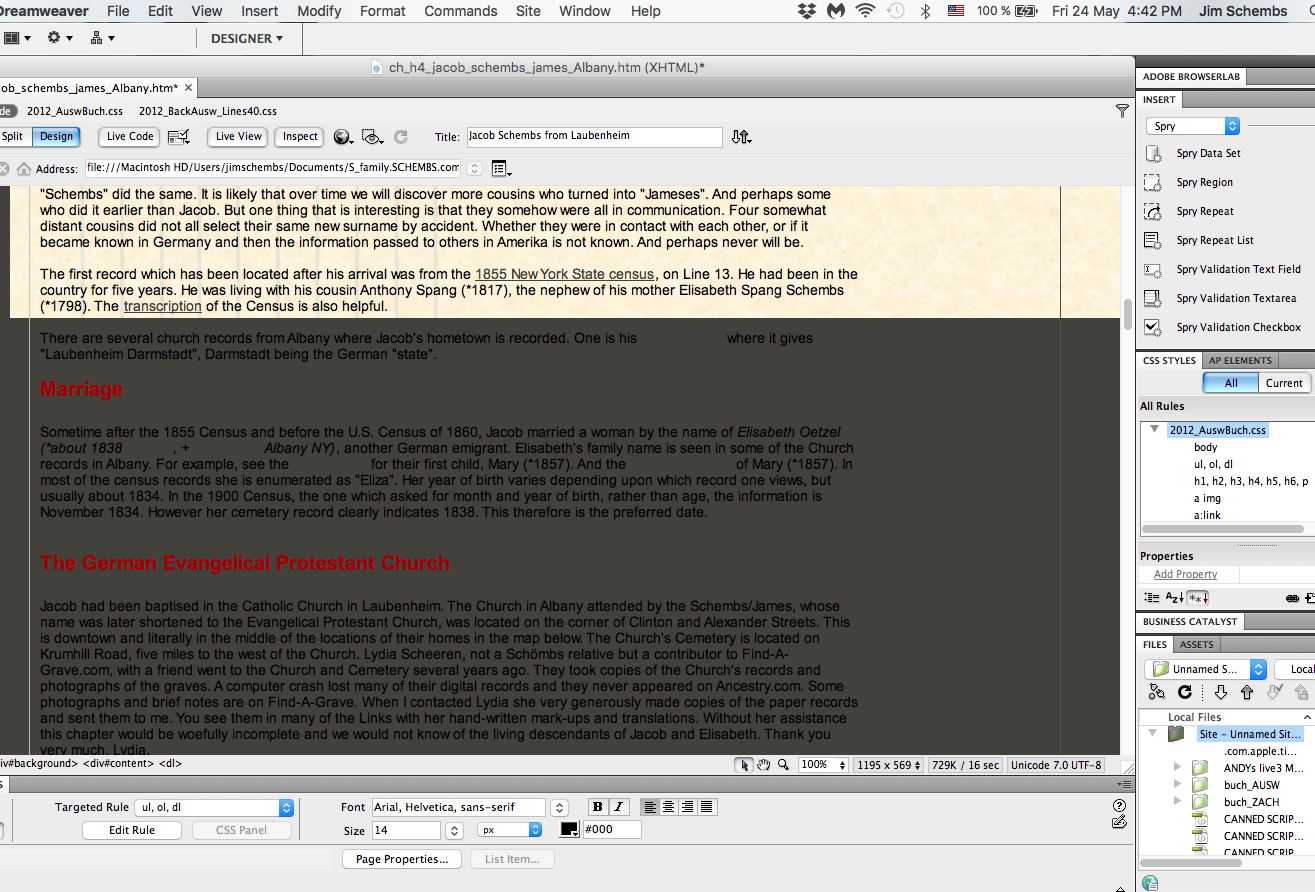
Task: Show only set properties in CSS panel
Action: pos(1198,598)
